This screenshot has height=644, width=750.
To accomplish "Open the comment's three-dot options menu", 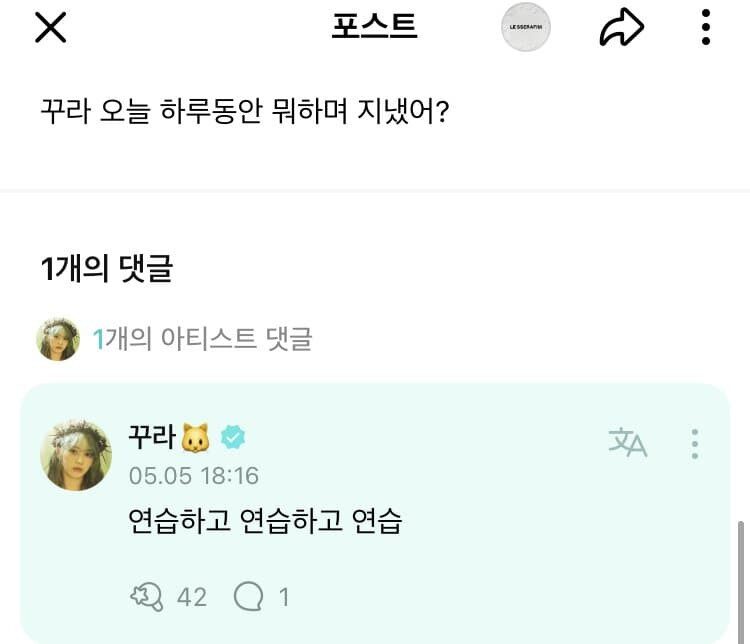I will [694, 443].
